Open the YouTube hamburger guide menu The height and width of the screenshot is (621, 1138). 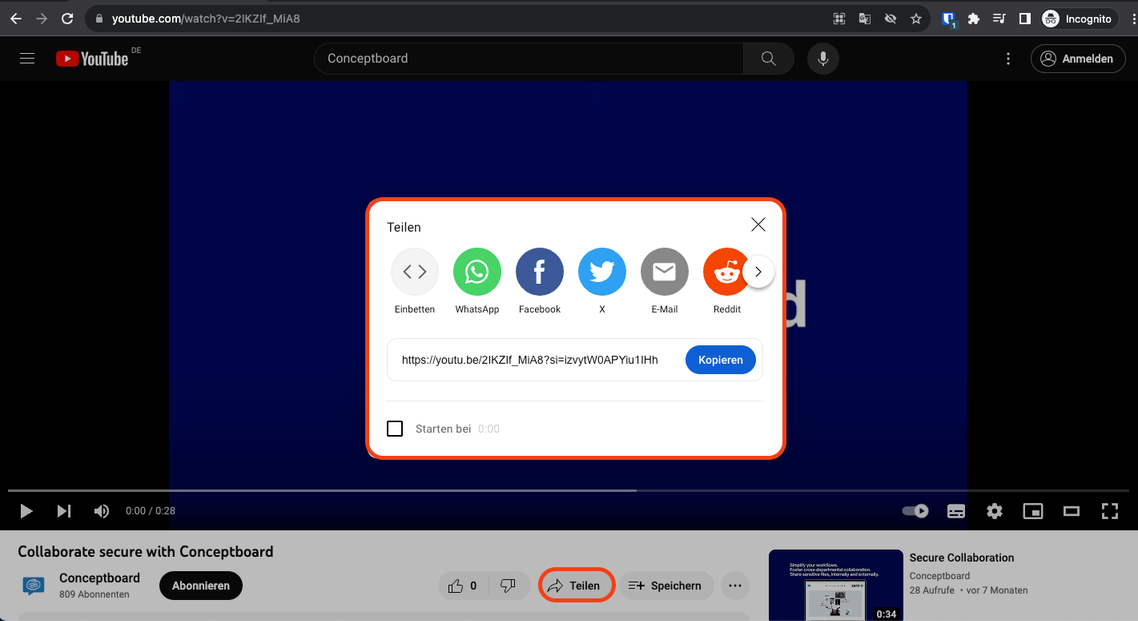click(27, 59)
